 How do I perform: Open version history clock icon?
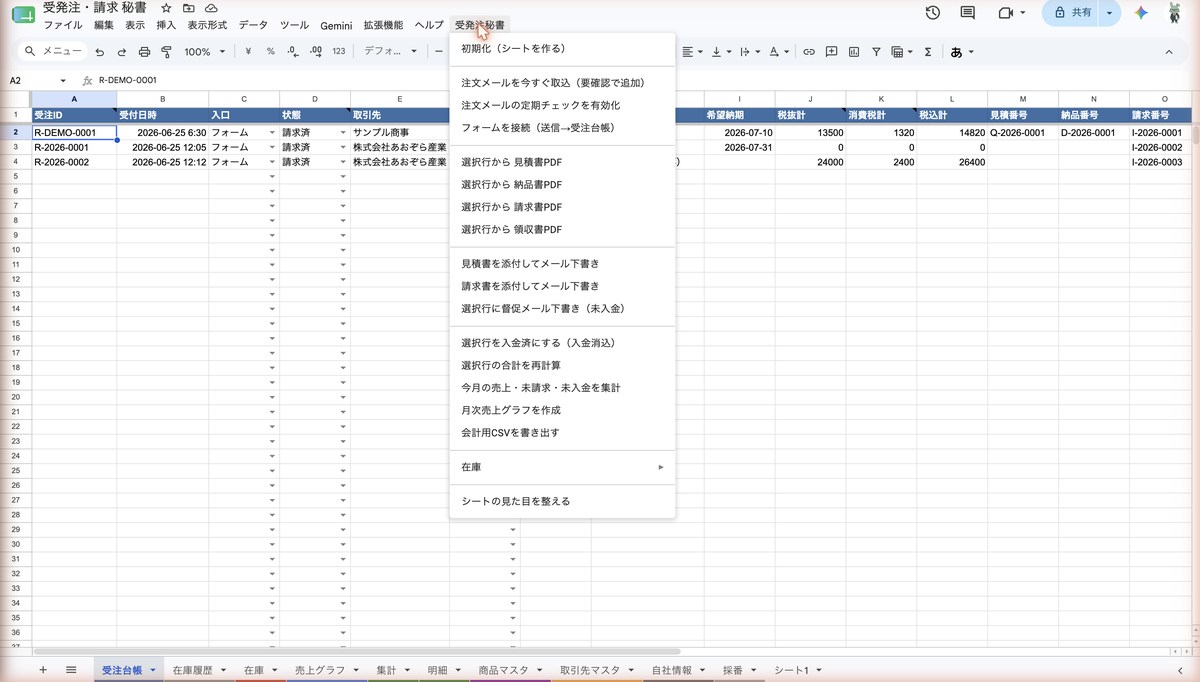[x=932, y=13]
